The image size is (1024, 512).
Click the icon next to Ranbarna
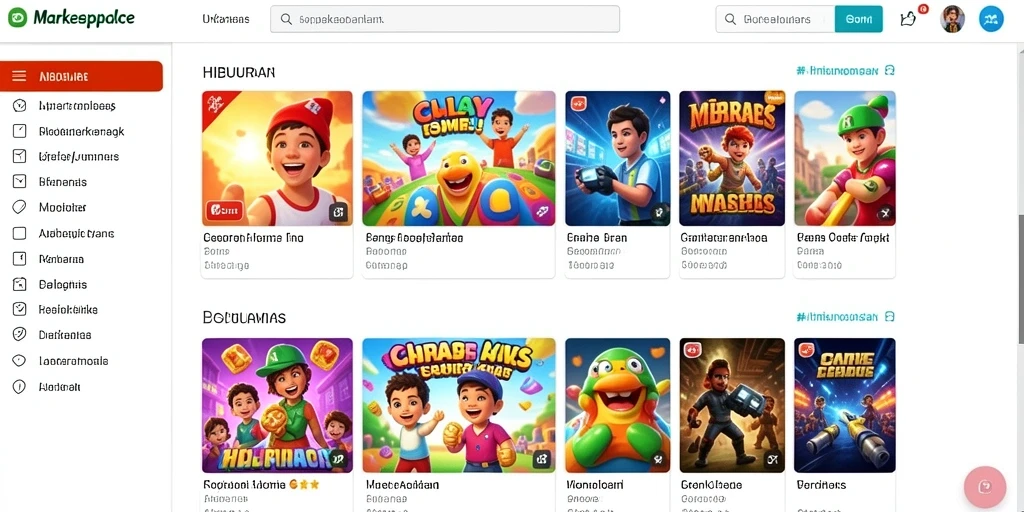20,259
